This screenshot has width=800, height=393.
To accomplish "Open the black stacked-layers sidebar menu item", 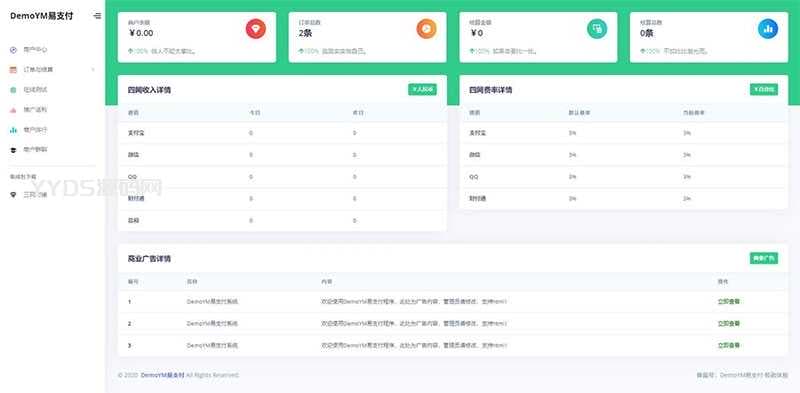I will coord(29,150).
